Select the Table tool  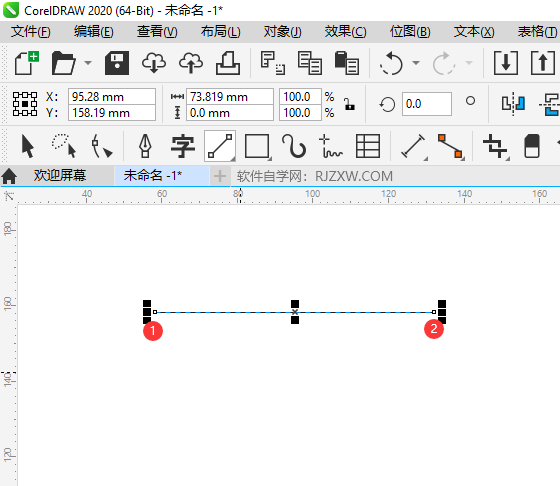click(x=368, y=146)
